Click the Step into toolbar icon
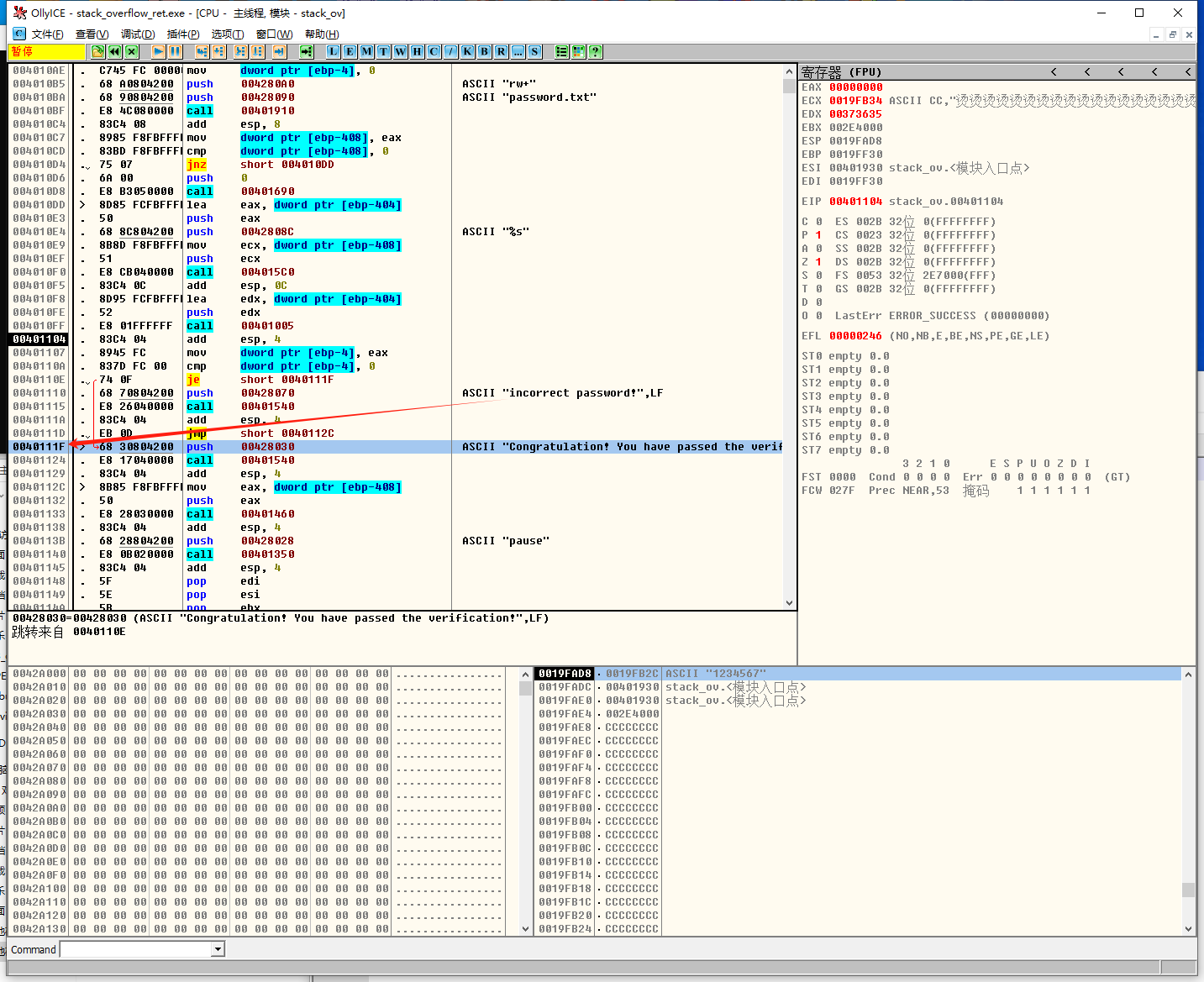 pos(202,51)
